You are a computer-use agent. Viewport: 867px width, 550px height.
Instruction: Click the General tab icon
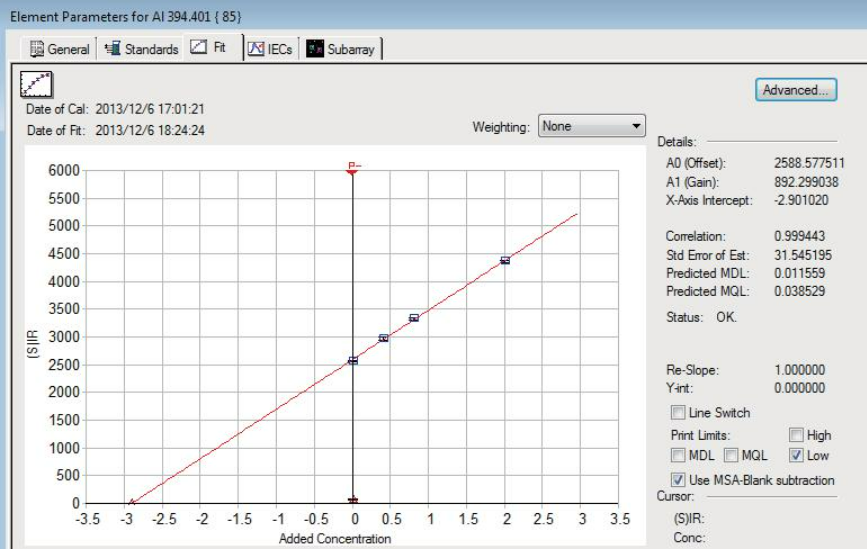(x=37, y=49)
